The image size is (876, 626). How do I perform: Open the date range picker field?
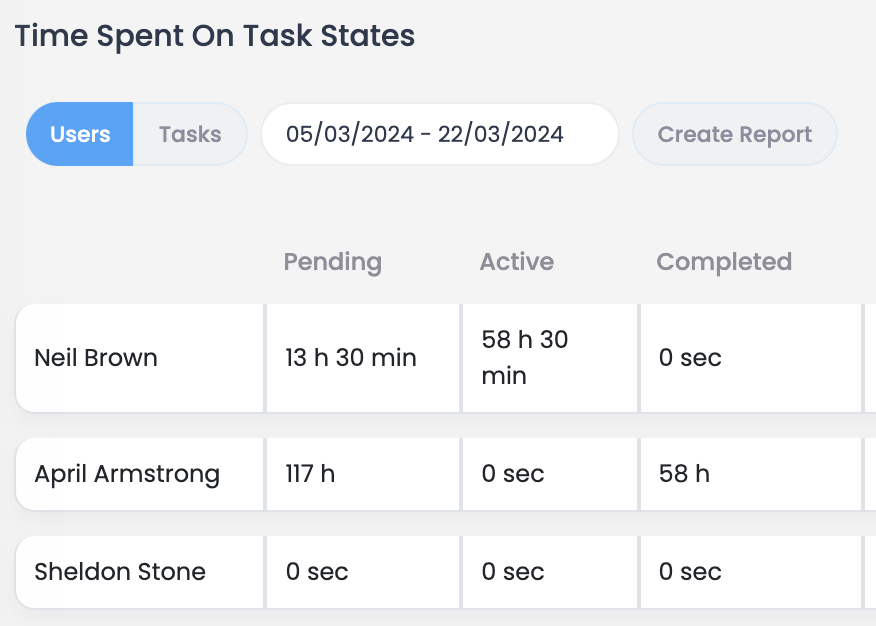pyautogui.click(x=439, y=134)
